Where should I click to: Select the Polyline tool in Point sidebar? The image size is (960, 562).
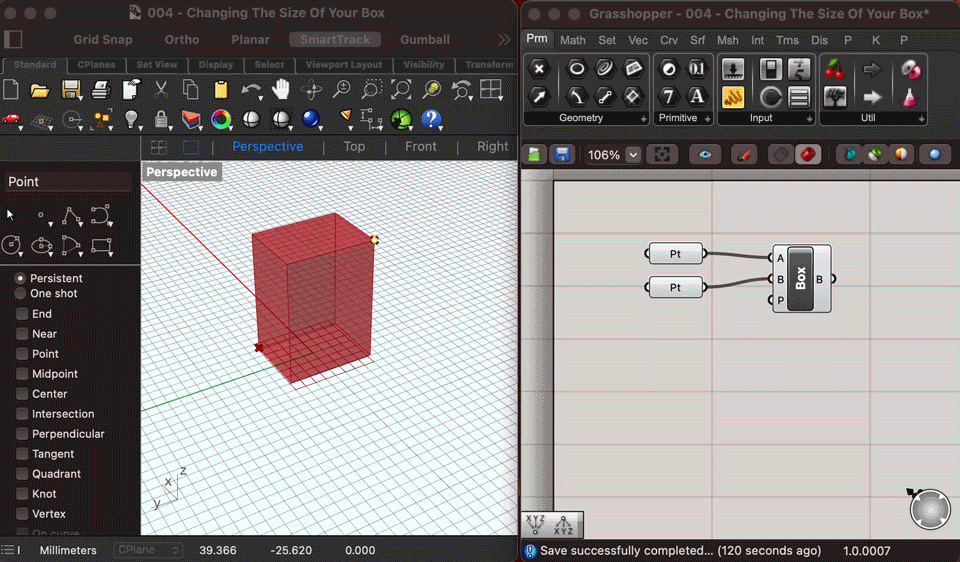click(x=71, y=216)
